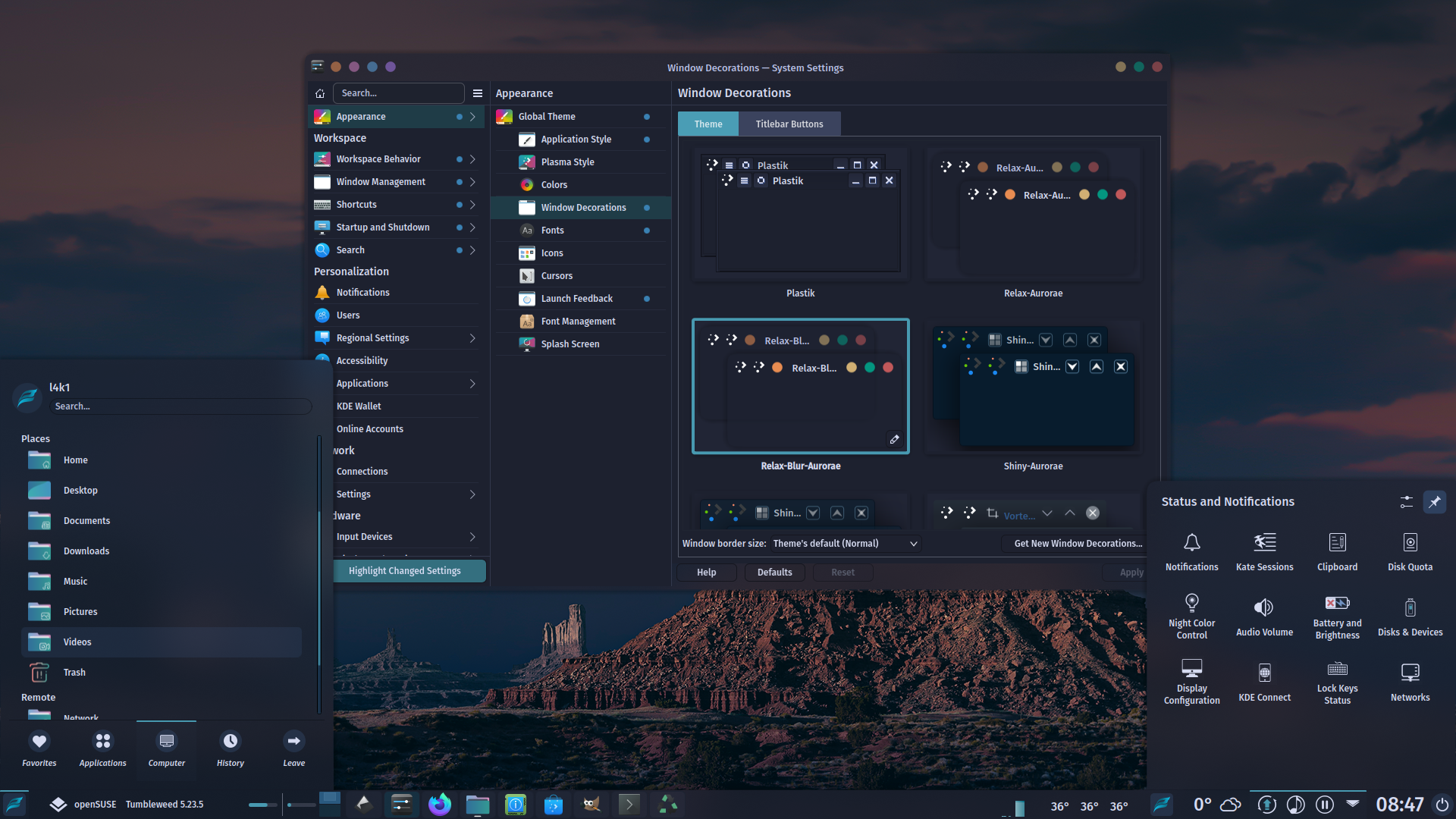The width and height of the screenshot is (1456, 819).
Task: Expand Input Devices chevron
Action: point(472,537)
